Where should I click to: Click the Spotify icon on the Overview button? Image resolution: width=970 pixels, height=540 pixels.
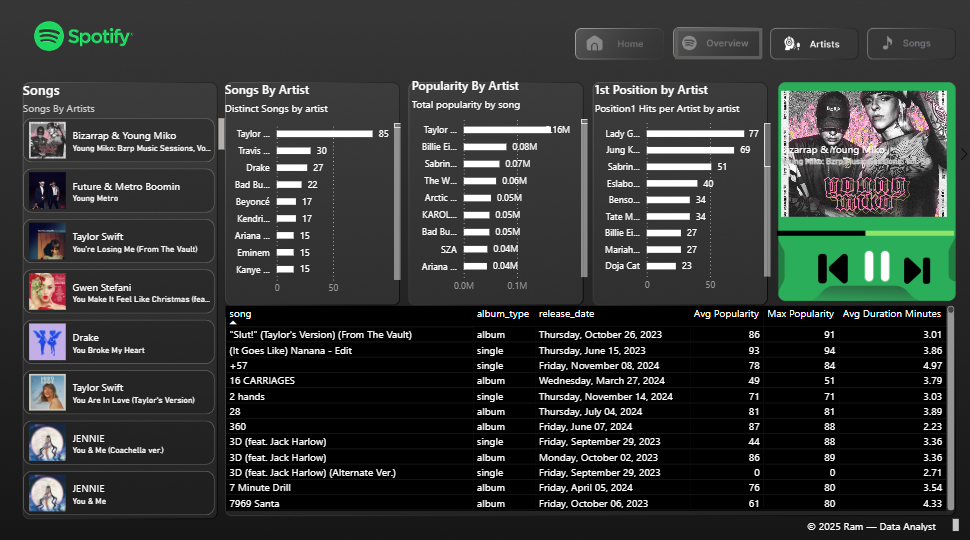(x=689, y=43)
